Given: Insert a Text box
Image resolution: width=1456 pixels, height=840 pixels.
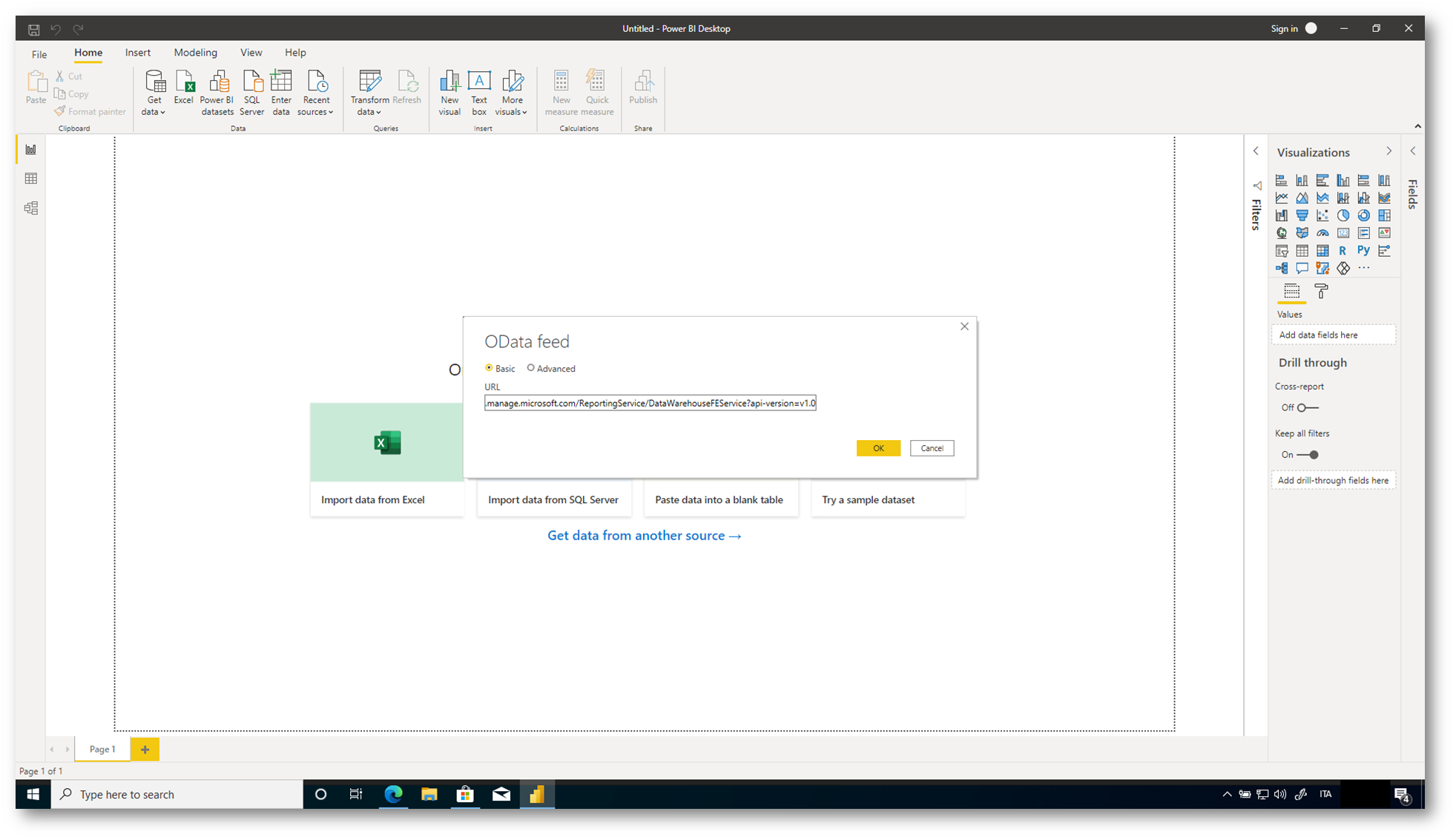Looking at the screenshot, I should (x=479, y=93).
